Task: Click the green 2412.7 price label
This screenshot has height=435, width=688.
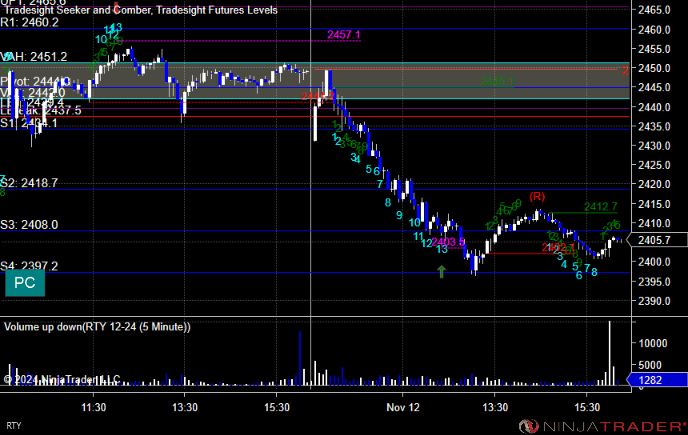Action: [x=601, y=206]
